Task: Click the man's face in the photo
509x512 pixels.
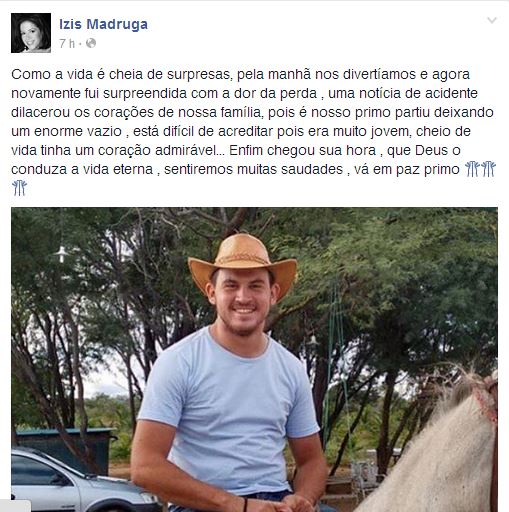Action: pos(243,302)
